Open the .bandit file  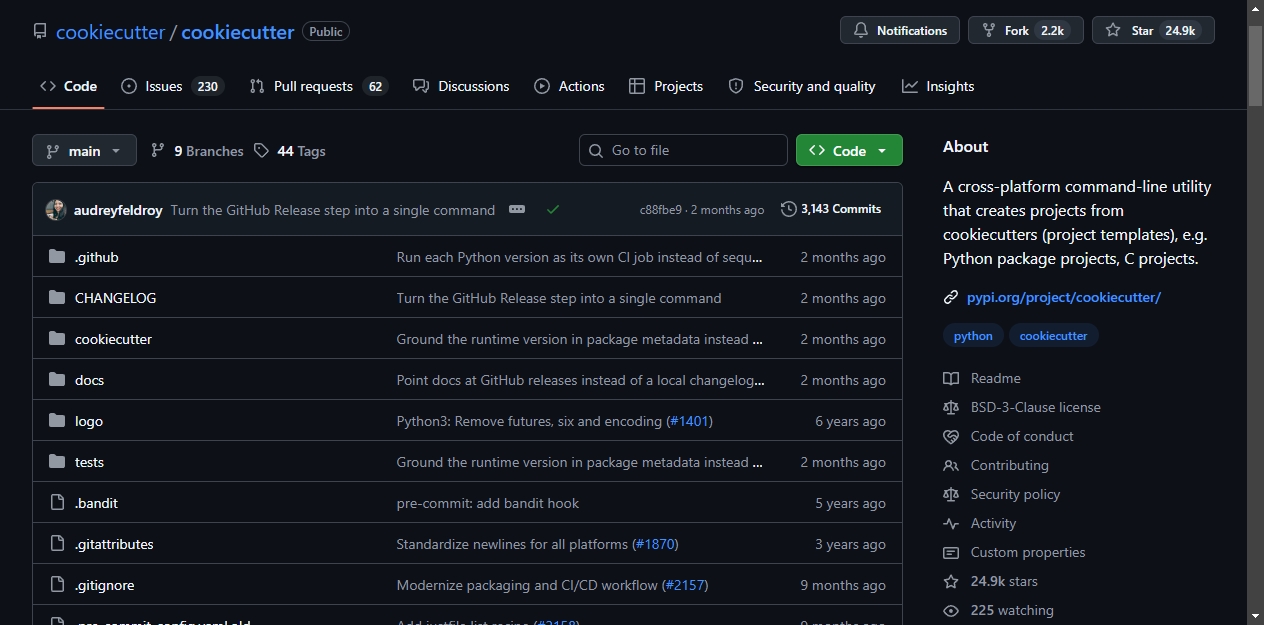[x=97, y=503]
